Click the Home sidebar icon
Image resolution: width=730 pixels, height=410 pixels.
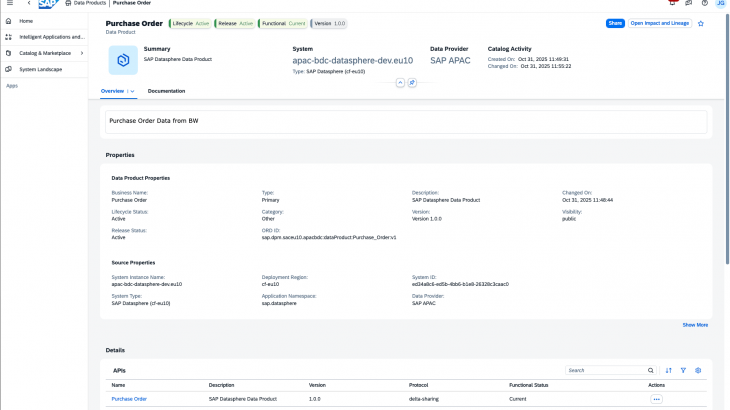pos(8,21)
